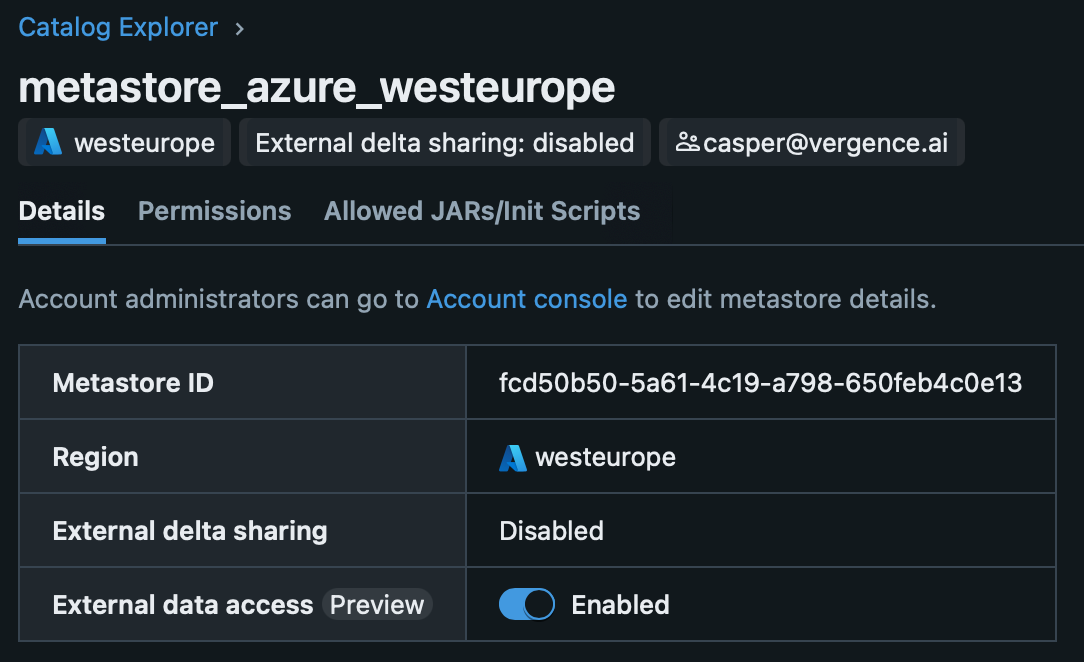Screen dimensions: 1084x662
Task: Click the westeurope region badge text
Action: [144, 143]
